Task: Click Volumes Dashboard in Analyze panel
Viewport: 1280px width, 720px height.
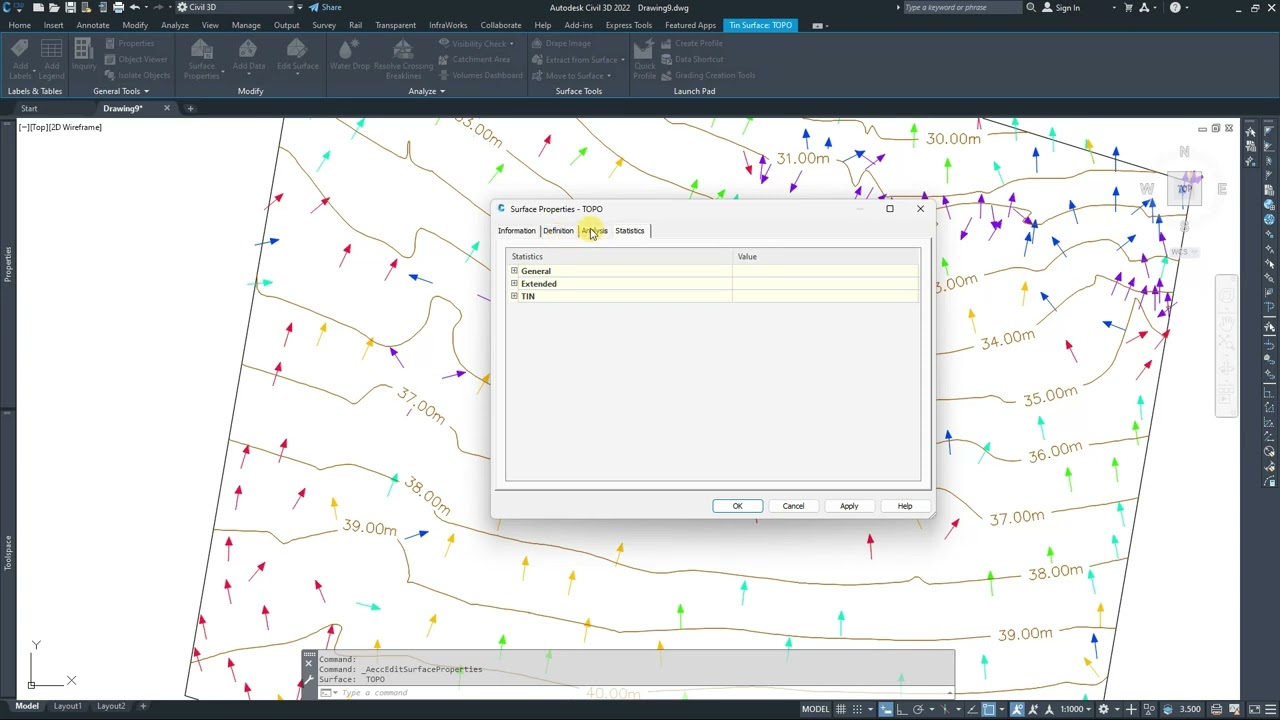Action: (480, 75)
